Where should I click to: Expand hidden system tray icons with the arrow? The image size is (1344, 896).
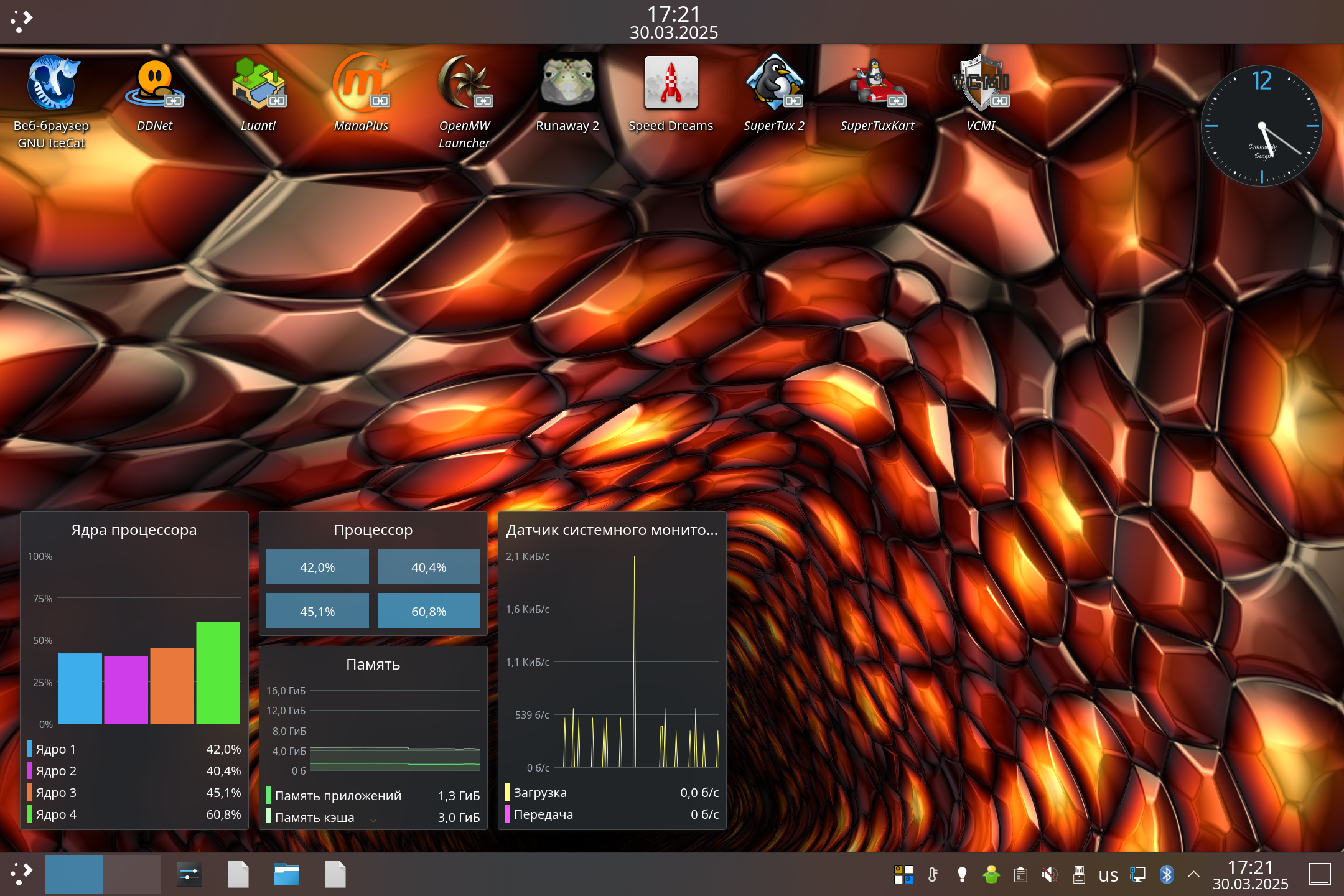pos(1193,874)
